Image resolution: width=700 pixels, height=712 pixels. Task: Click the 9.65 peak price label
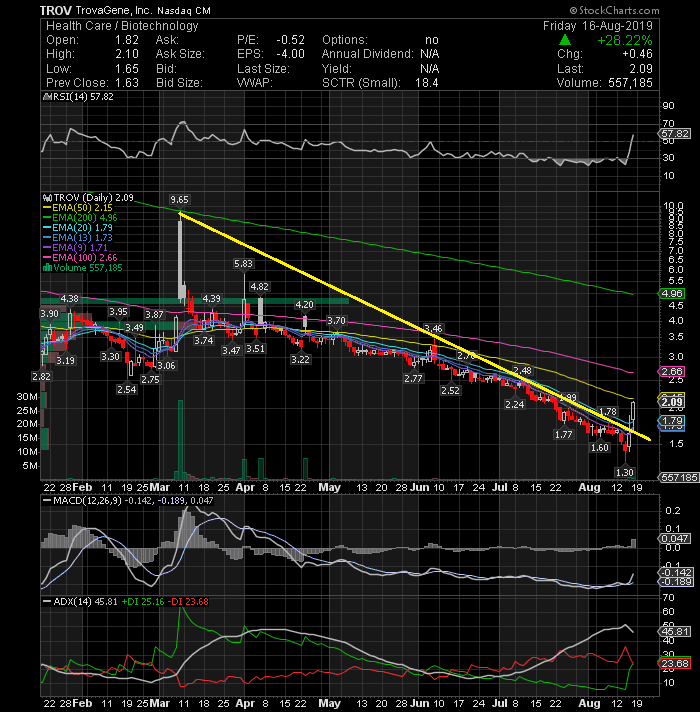pos(179,199)
